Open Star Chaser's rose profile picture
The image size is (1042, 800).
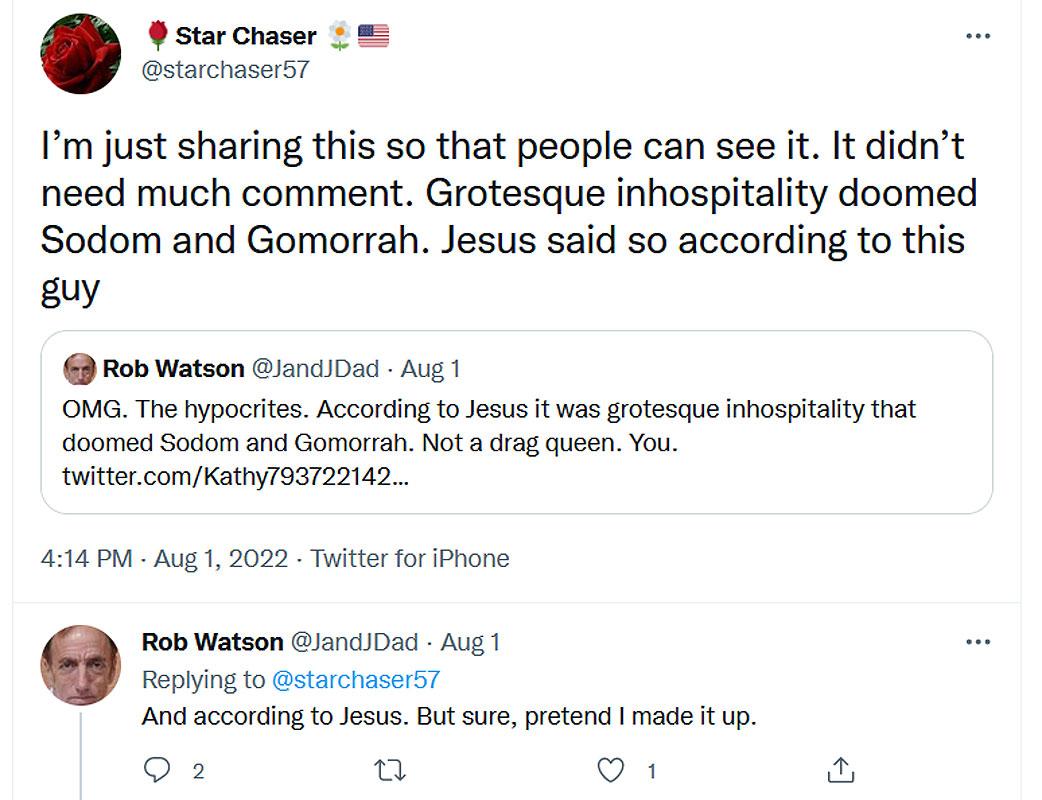(x=81, y=54)
